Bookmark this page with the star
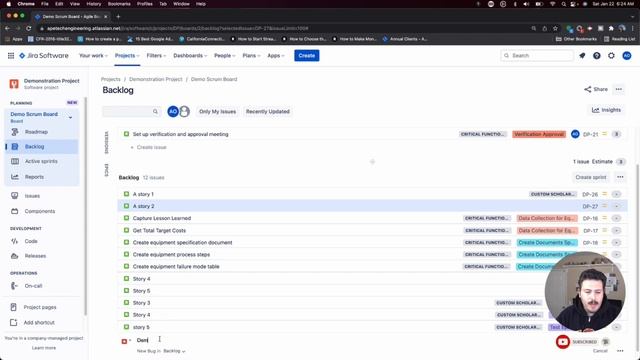Viewport: 640px width, 360px height. pos(555,28)
